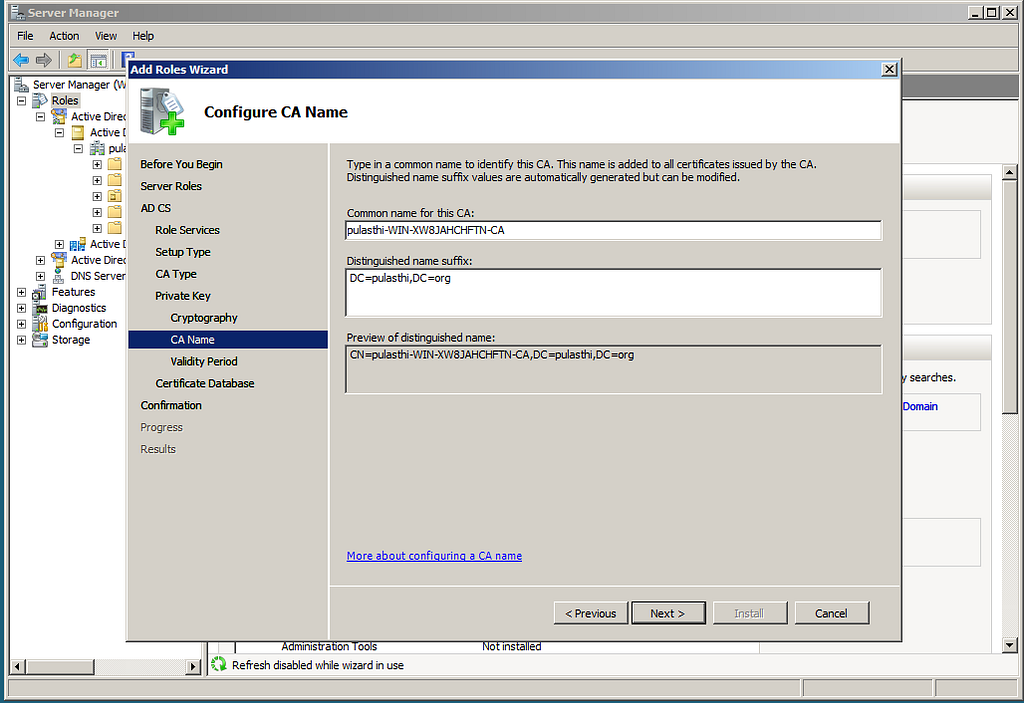
Task: Open the View menu
Action: click(106, 36)
